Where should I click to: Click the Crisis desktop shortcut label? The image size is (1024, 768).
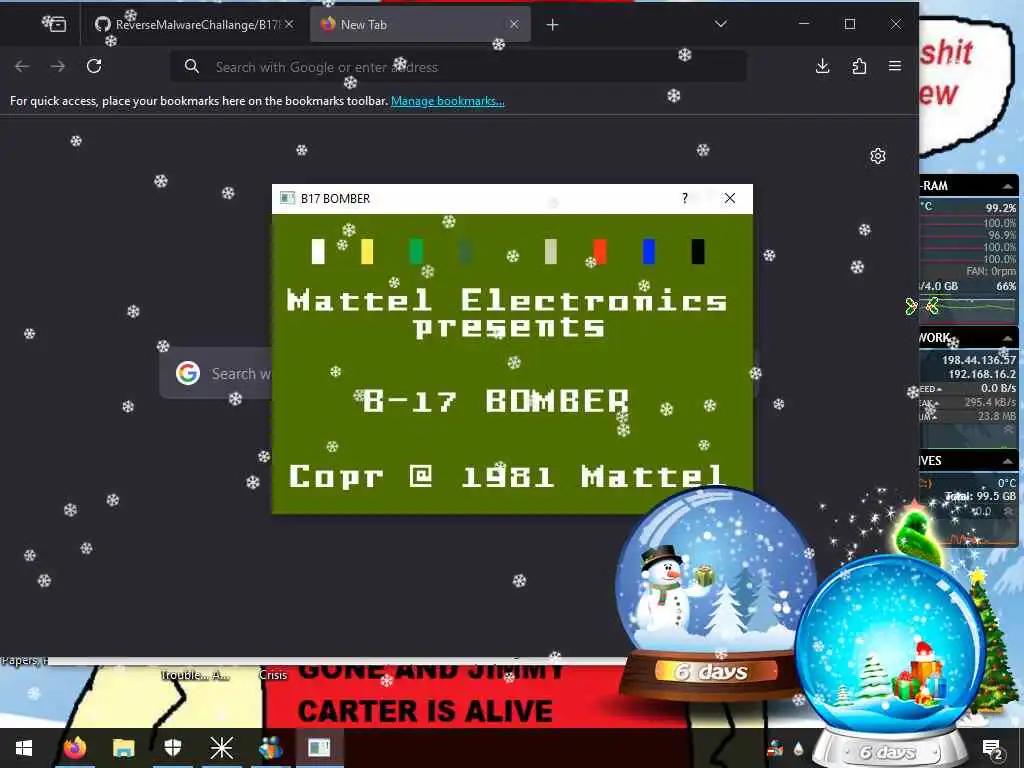(x=273, y=675)
